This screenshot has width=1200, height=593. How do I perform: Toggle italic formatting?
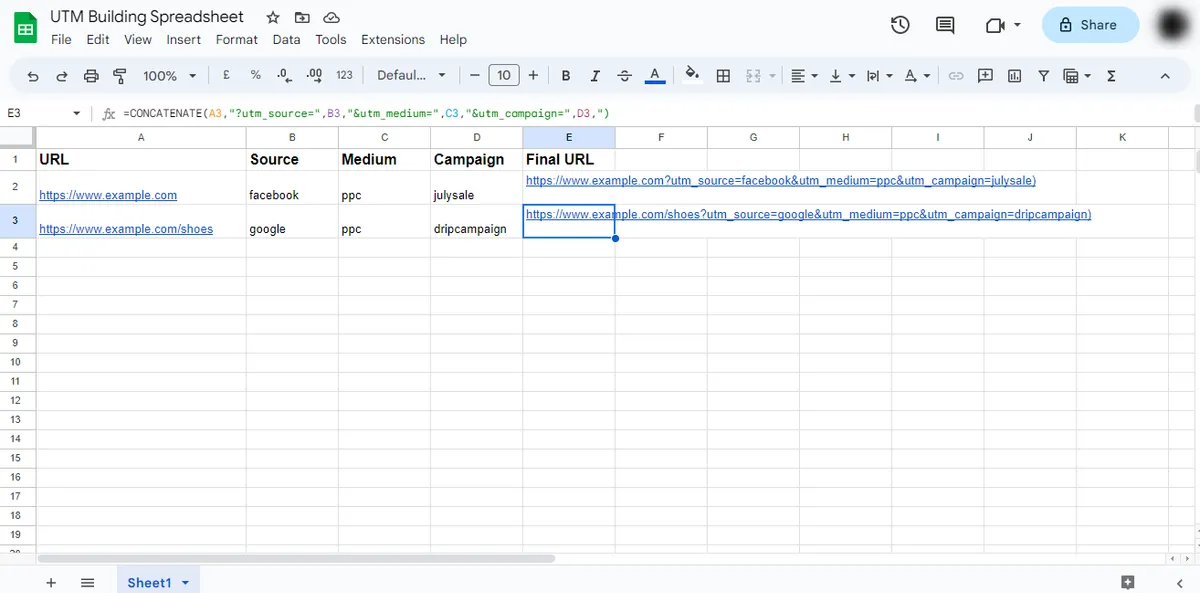[594, 75]
